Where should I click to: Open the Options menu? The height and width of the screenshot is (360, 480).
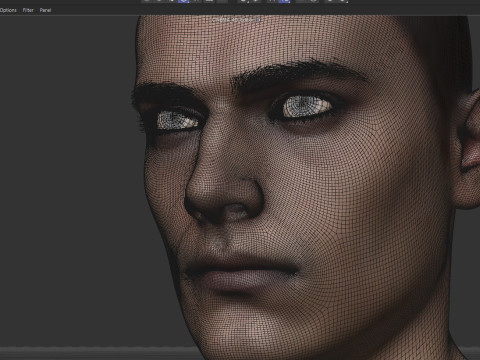coord(8,10)
